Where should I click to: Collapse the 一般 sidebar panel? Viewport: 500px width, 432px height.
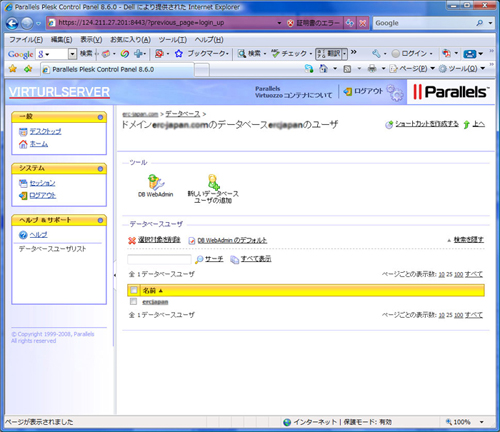pos(100,117)
